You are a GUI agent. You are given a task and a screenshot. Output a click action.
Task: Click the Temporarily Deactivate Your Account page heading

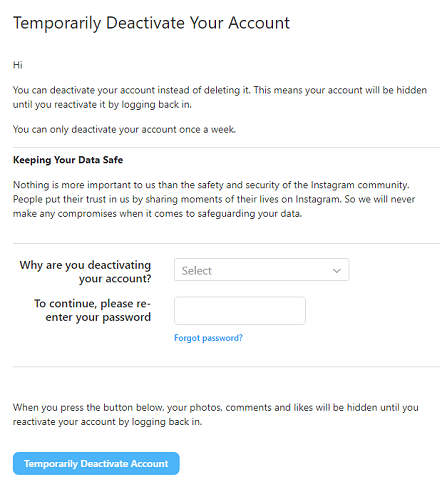151,23
